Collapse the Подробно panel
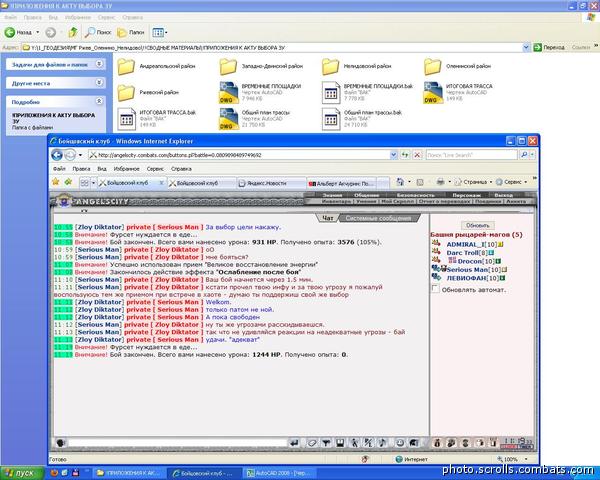 pyautogui.click(x=99, y=101)
